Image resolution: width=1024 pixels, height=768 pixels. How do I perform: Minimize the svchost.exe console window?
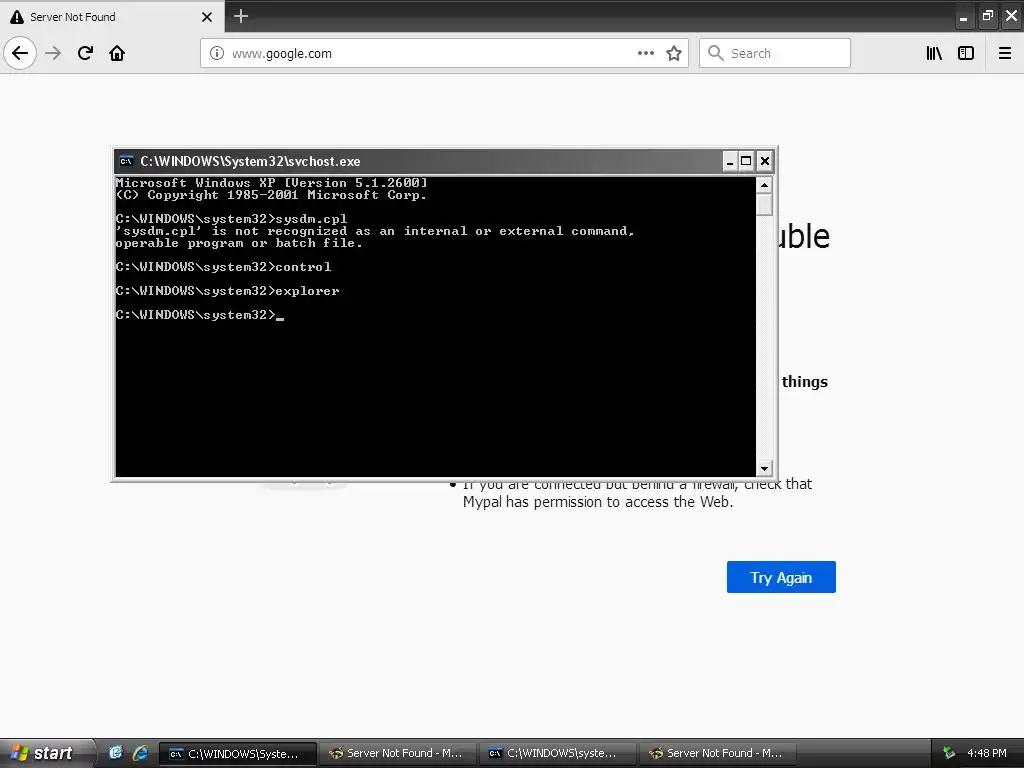point(729,161)
